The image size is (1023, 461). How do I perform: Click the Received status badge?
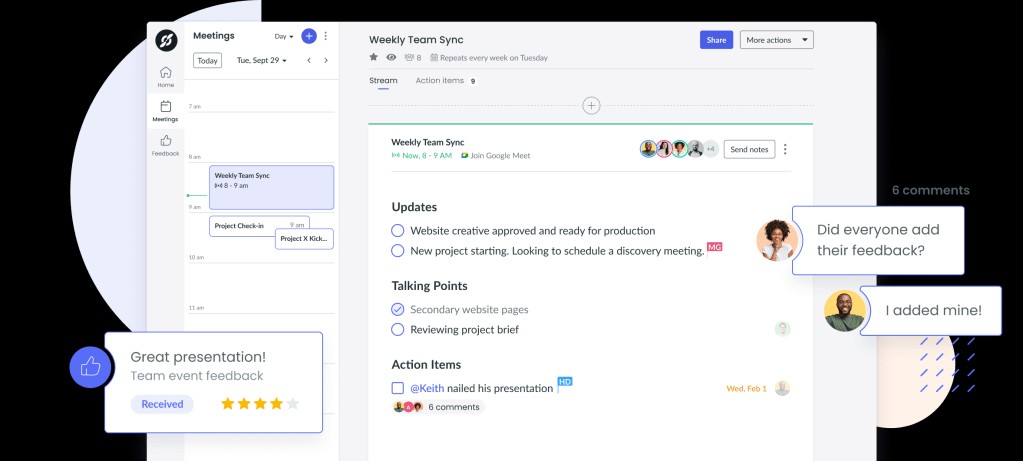pyautogui.click(x=162, y=404)
